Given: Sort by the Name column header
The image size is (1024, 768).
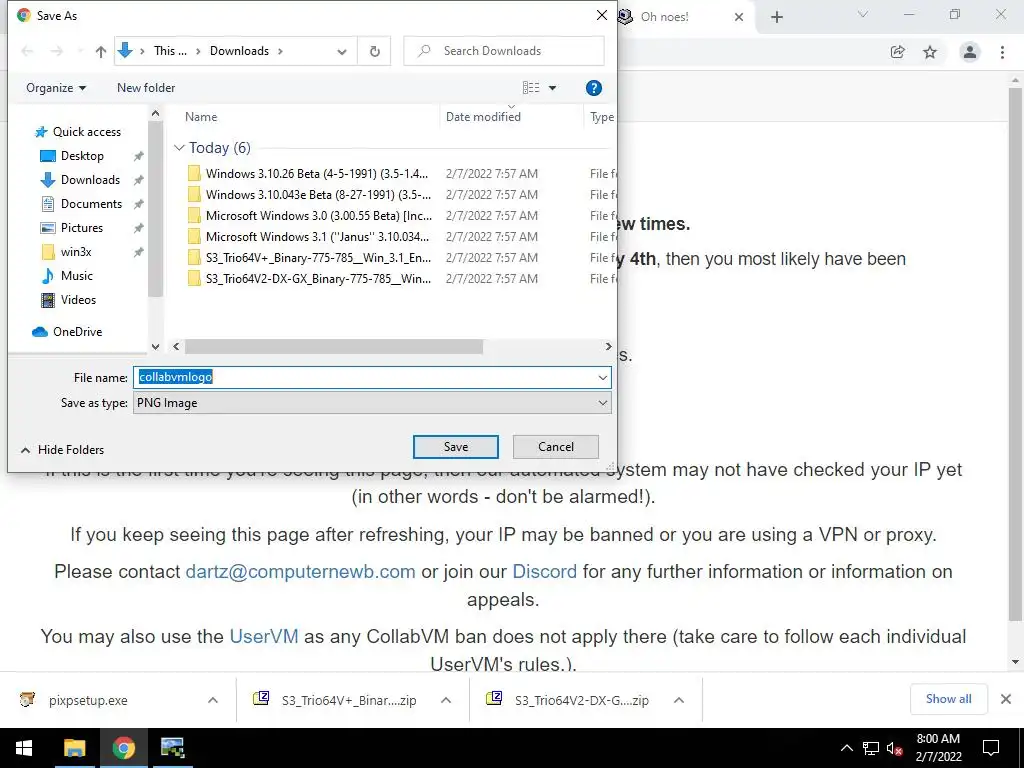Looking at the screenshot, I should click(x=200, y=117).
